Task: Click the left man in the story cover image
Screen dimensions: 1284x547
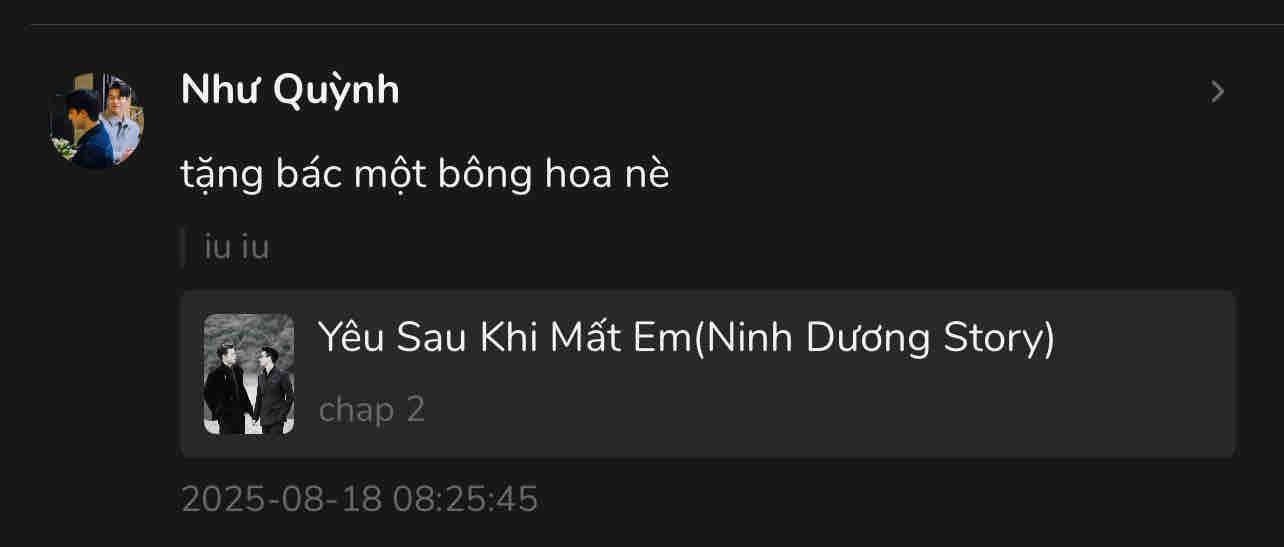Action: (x=228, y=388)
